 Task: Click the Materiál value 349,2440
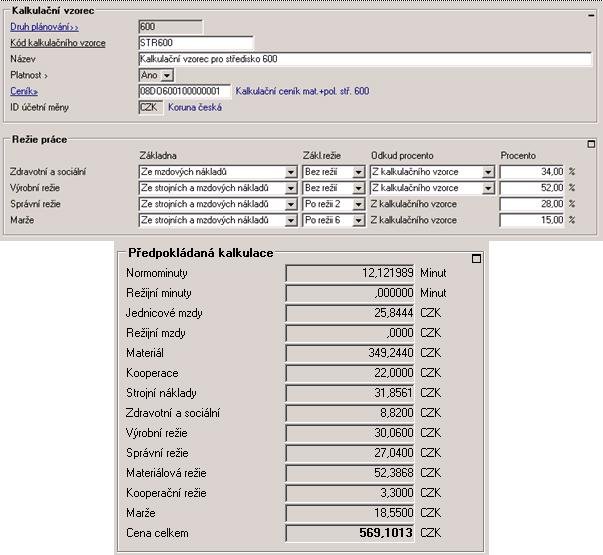point(350,353)
